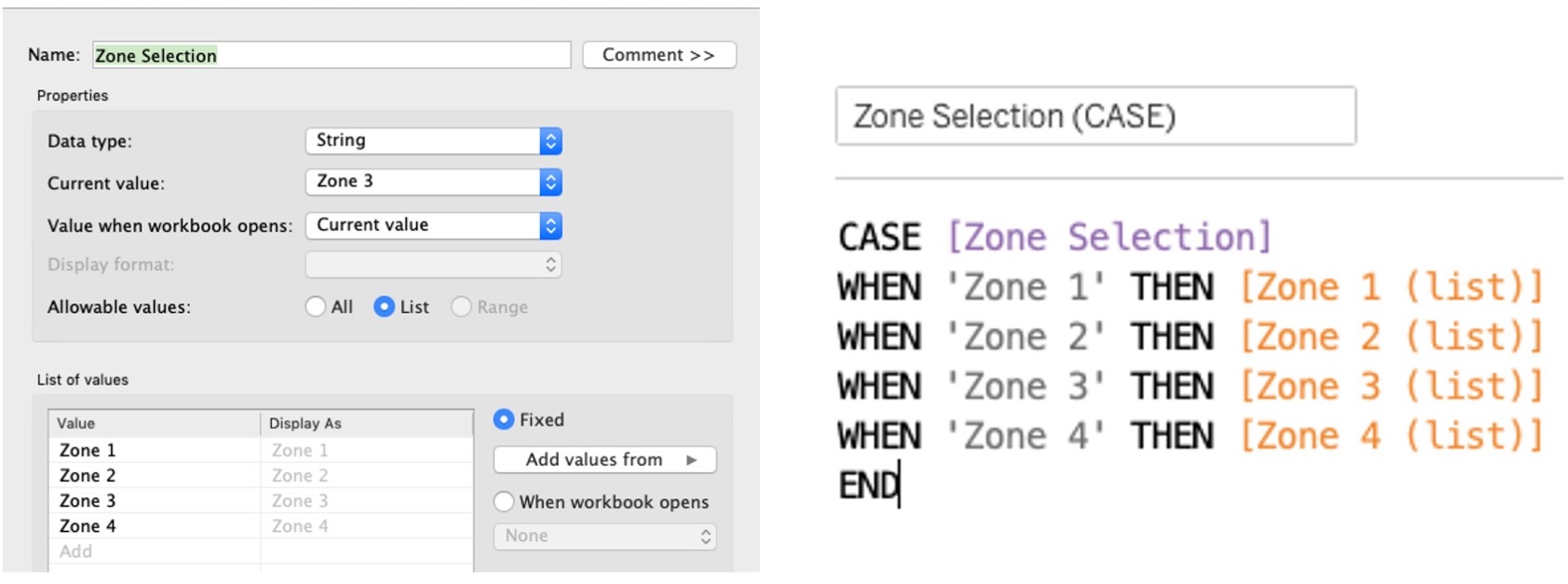Open the Data type String dropdown
This screenshot has width=1568, height=584.
tap(433, 141)
